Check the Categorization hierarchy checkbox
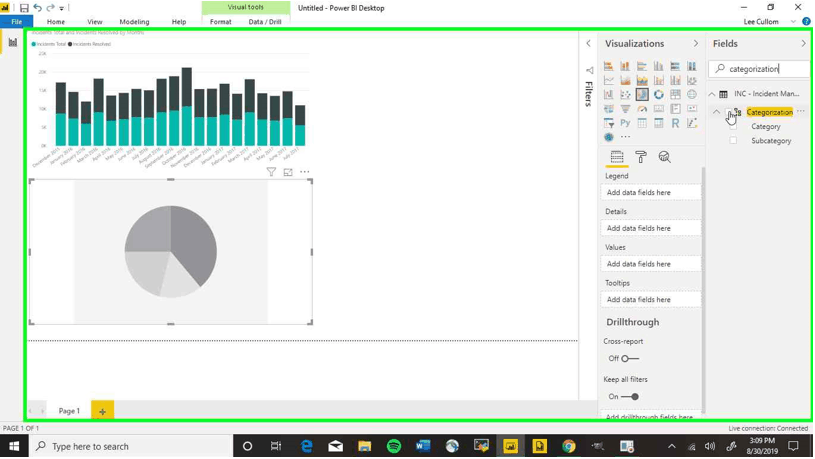815x459 pixels. (729, 112)
